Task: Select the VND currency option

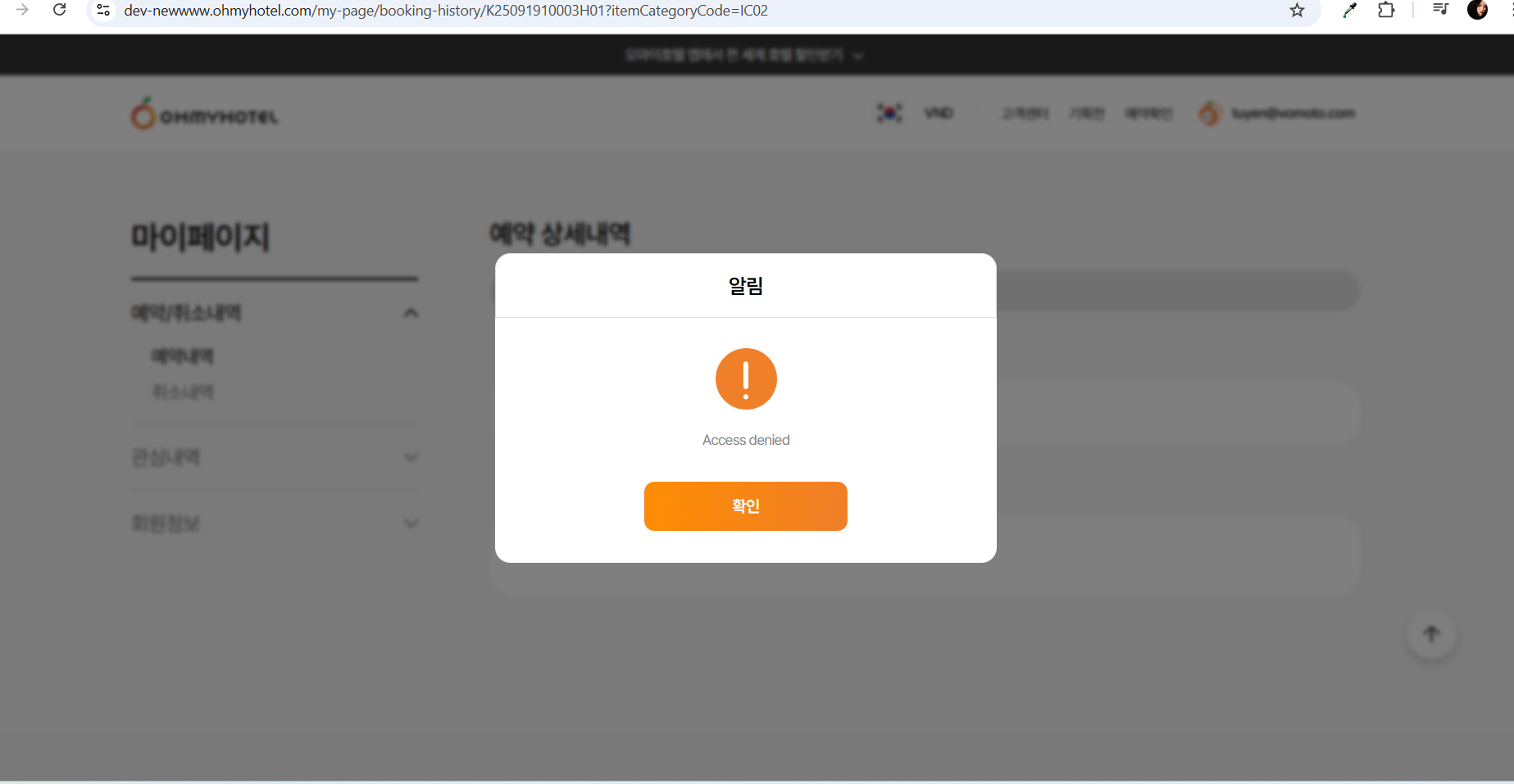Action: pos(939,113)
